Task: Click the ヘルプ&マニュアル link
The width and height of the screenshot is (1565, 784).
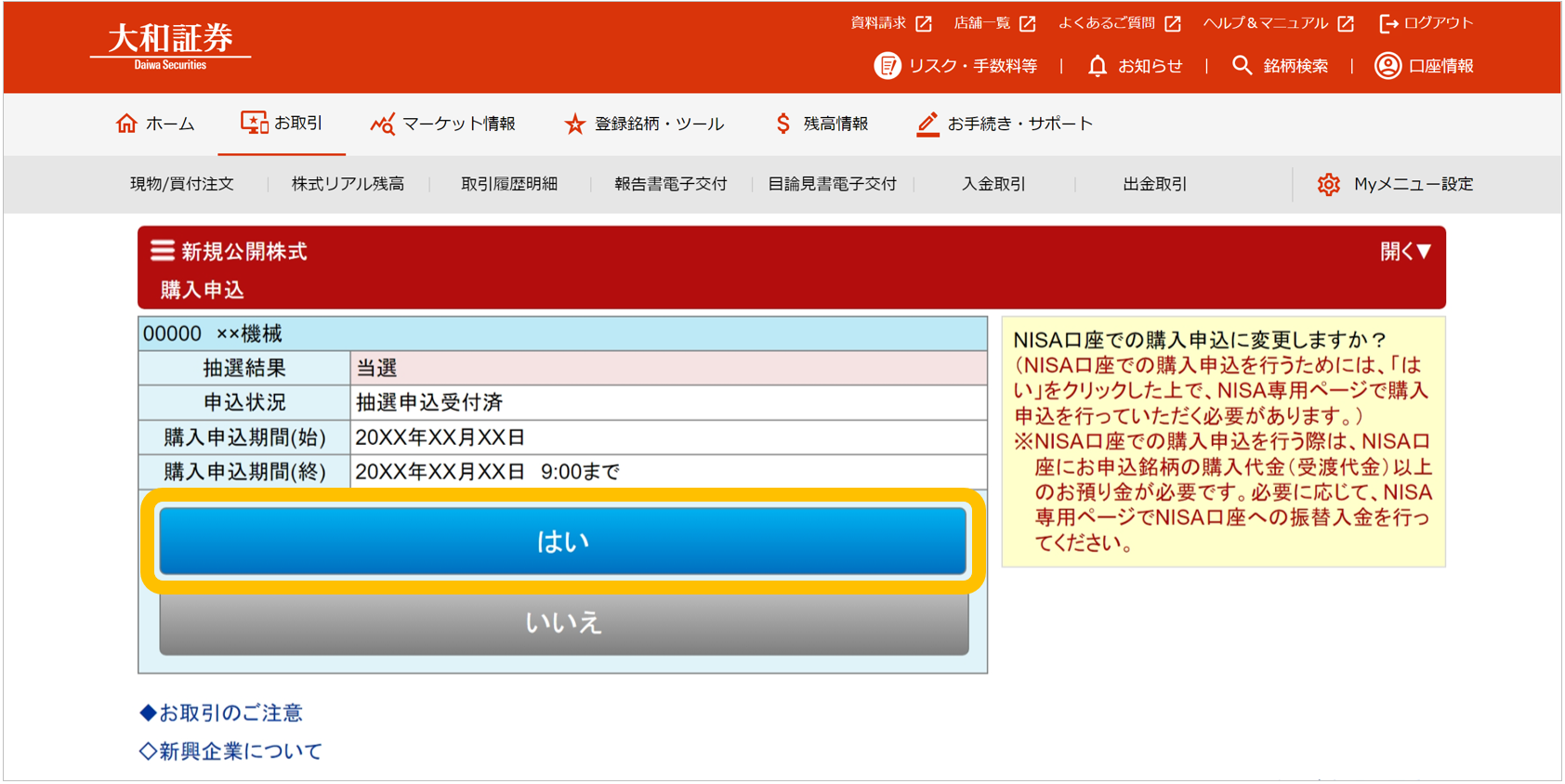Action: [1266, 23]
